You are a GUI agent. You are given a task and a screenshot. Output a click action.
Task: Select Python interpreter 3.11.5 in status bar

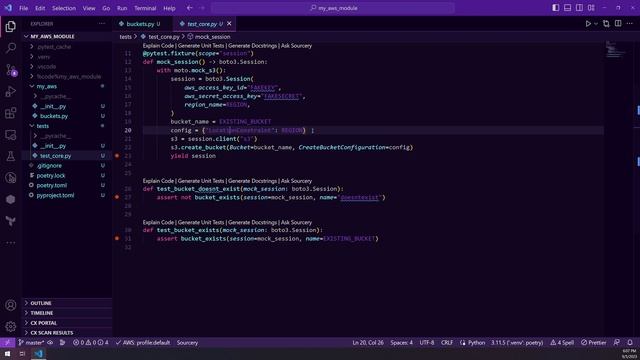coord(517,342)
